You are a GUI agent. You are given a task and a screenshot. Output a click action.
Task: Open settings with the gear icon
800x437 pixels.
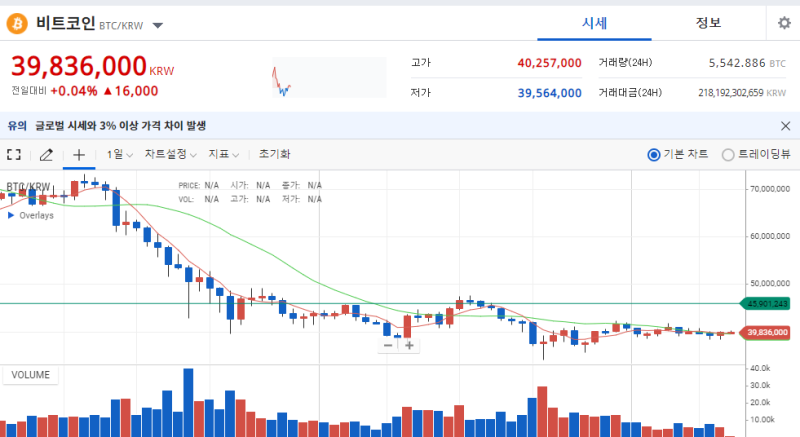tap(784, 23)
